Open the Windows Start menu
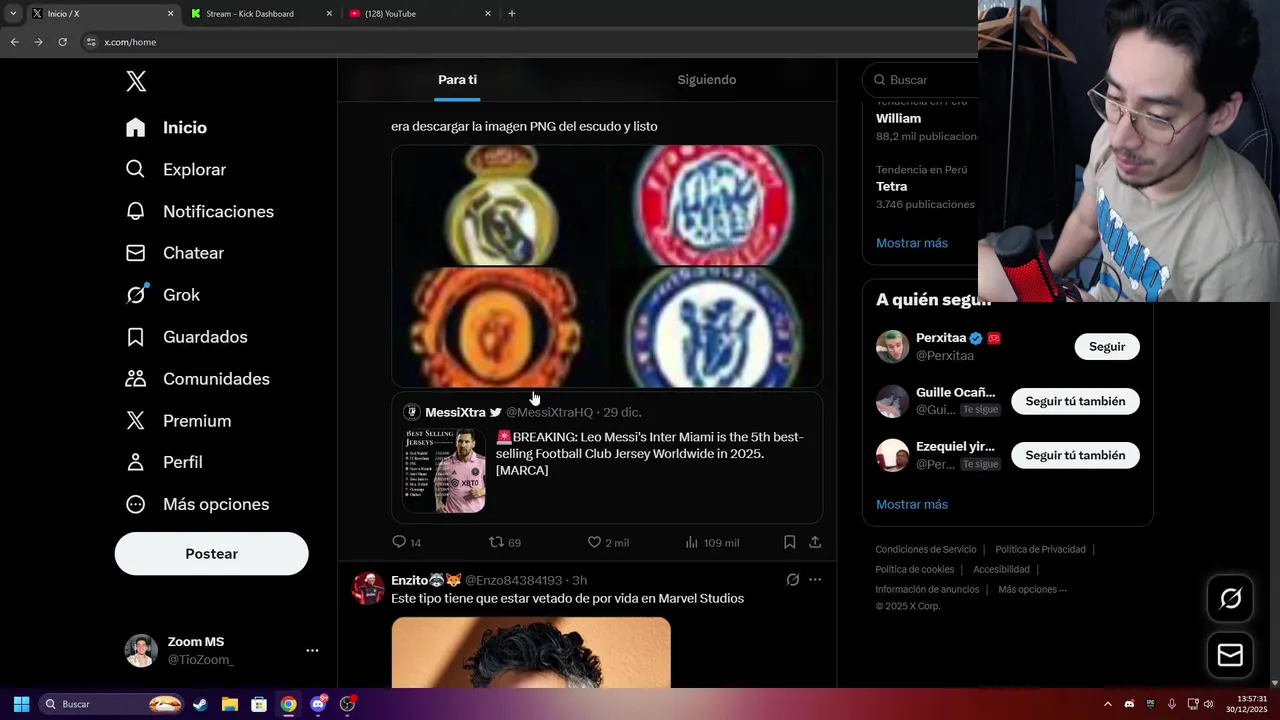The image size is (1280, 720). (21, 704)
